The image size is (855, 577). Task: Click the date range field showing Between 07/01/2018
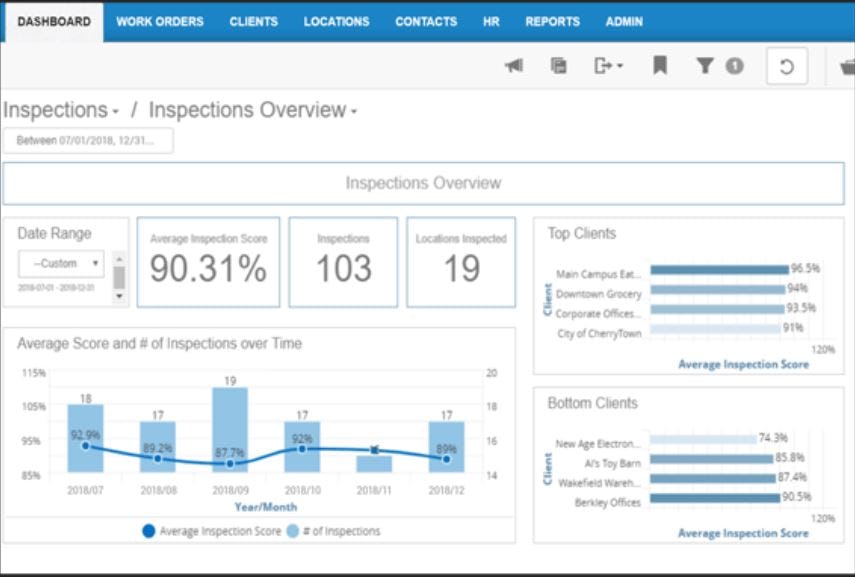90,140
